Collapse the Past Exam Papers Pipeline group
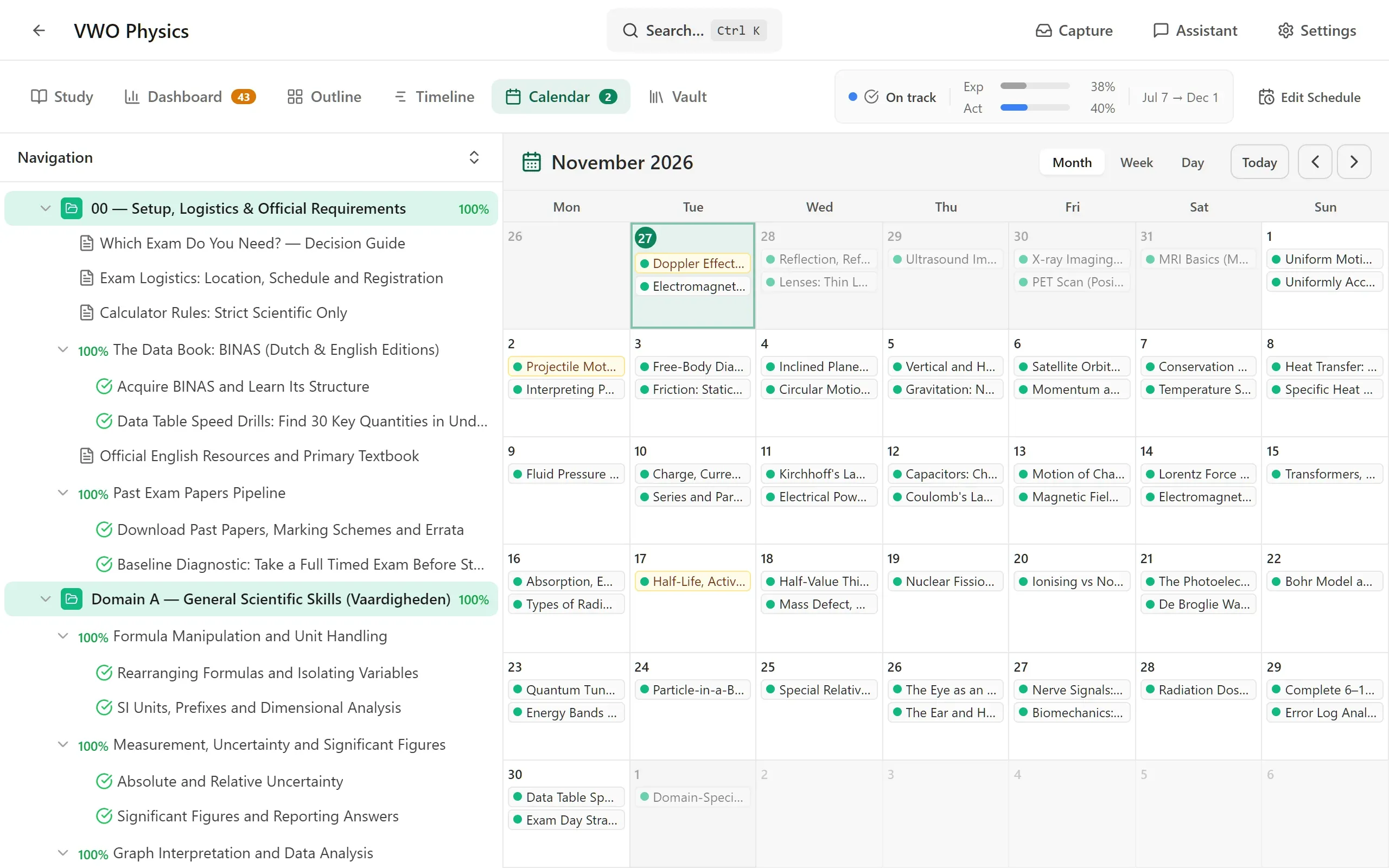 (63, 493)
